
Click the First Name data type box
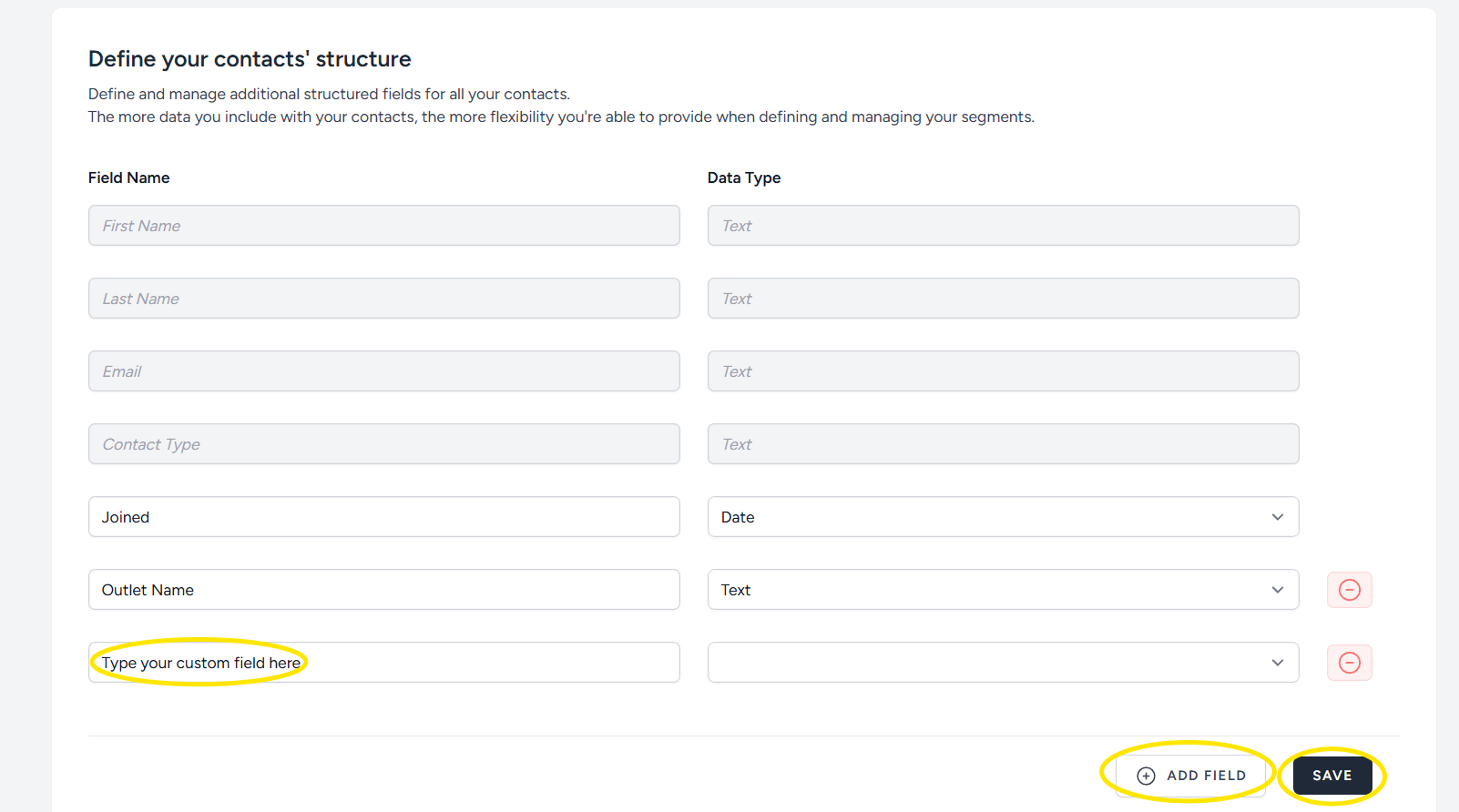(x=1002, y=226)
